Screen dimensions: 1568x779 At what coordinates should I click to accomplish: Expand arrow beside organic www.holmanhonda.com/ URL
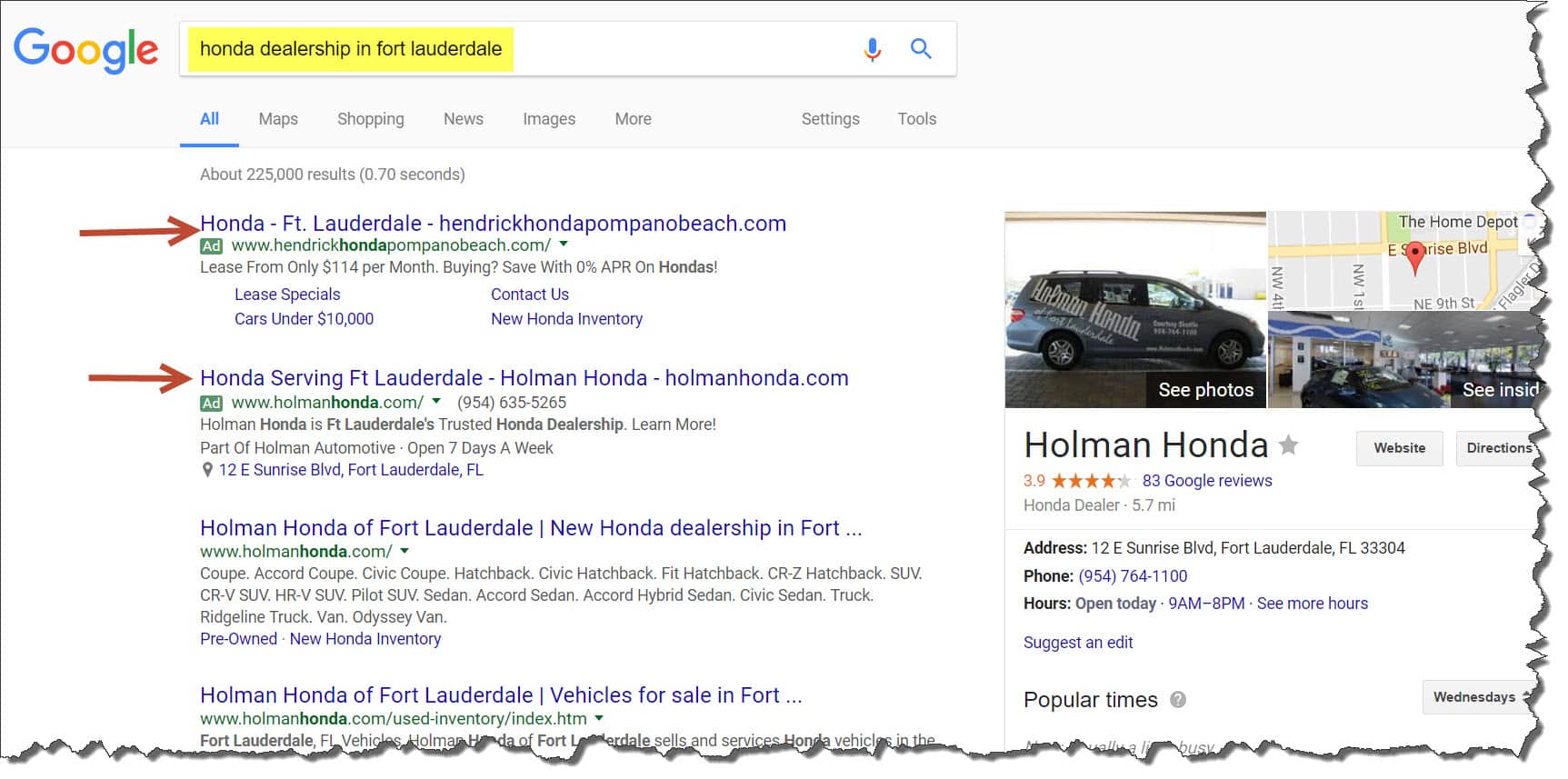pos(404,551)
